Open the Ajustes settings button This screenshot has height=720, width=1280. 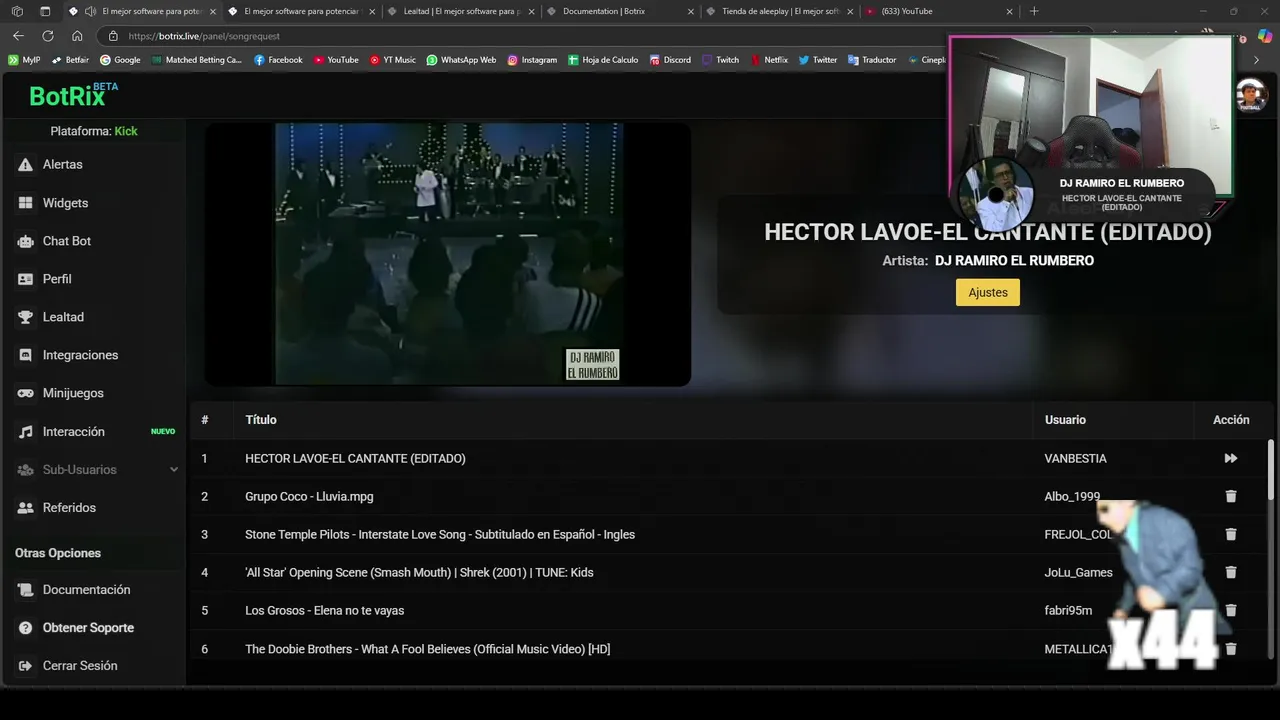click(988, 292)
